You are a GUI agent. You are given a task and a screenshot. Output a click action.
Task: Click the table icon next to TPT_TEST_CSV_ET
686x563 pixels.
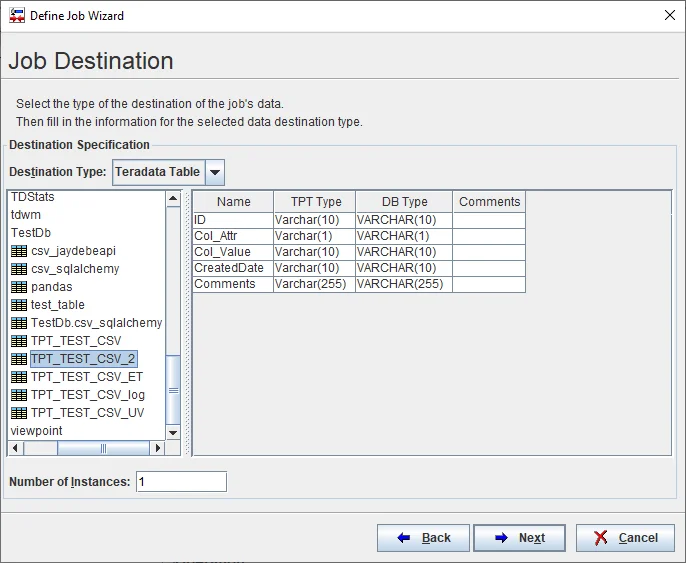(x=18, y=377)
